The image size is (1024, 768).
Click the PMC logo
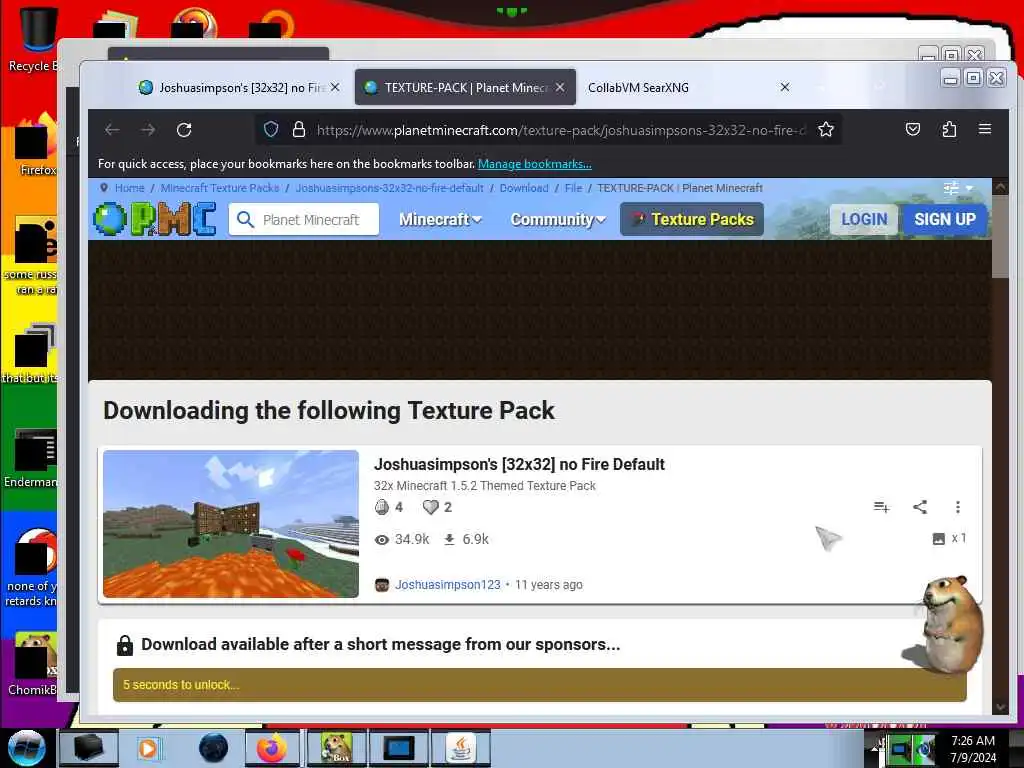click(x=155, y=219)
